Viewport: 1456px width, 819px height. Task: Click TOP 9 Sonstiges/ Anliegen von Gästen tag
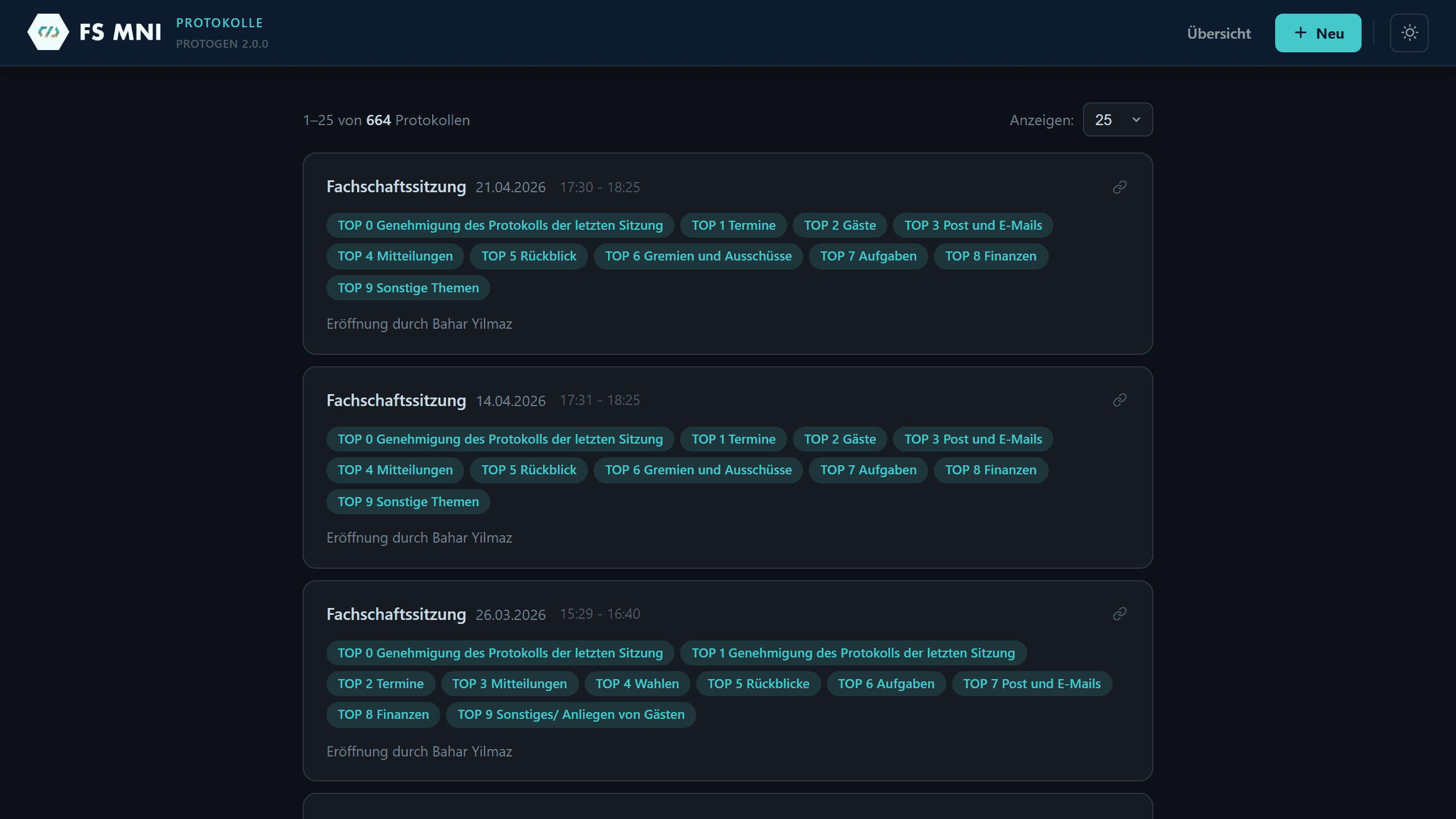click(x=570, y=715)
